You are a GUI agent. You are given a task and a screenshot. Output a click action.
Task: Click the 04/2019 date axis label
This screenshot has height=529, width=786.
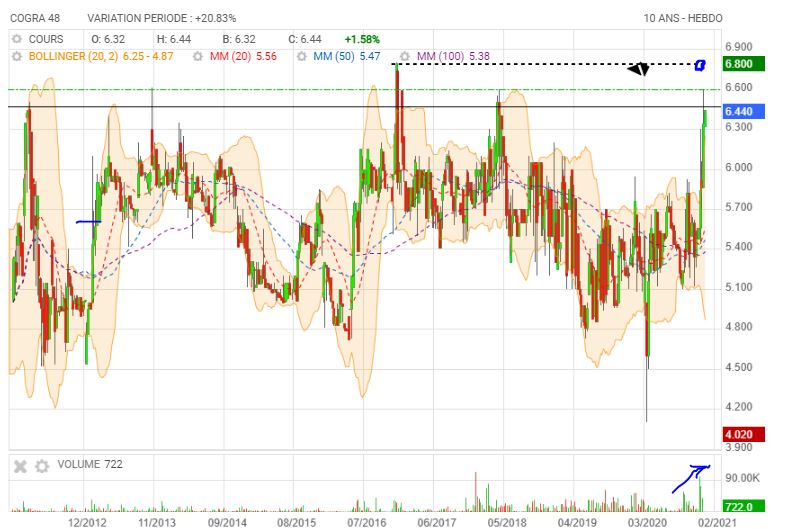(577, 522)
